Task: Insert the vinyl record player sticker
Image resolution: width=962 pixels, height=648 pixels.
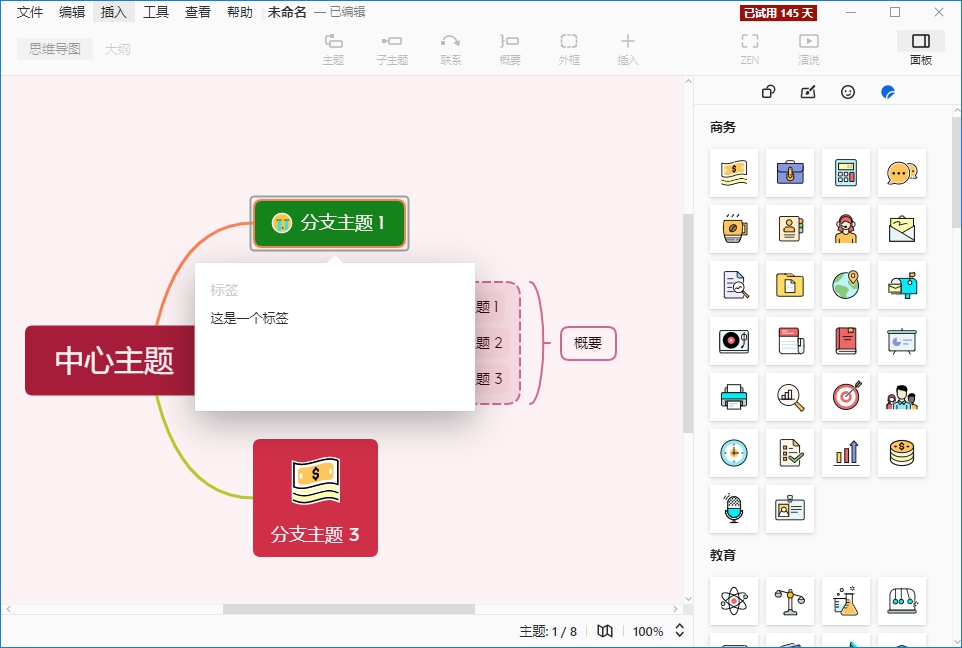Action: click(734, 341)
